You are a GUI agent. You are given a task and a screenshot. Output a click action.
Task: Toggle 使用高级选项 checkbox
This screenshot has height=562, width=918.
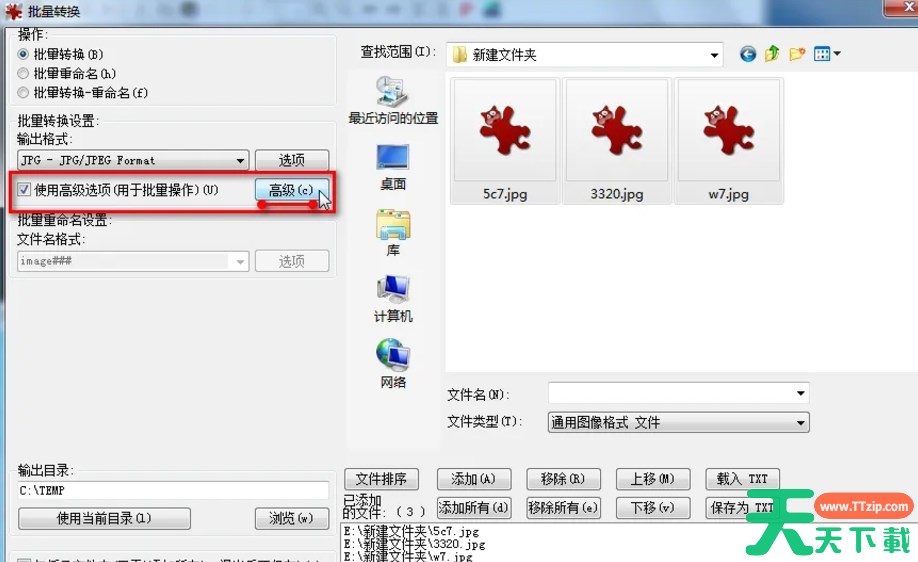tap(24, 190)
